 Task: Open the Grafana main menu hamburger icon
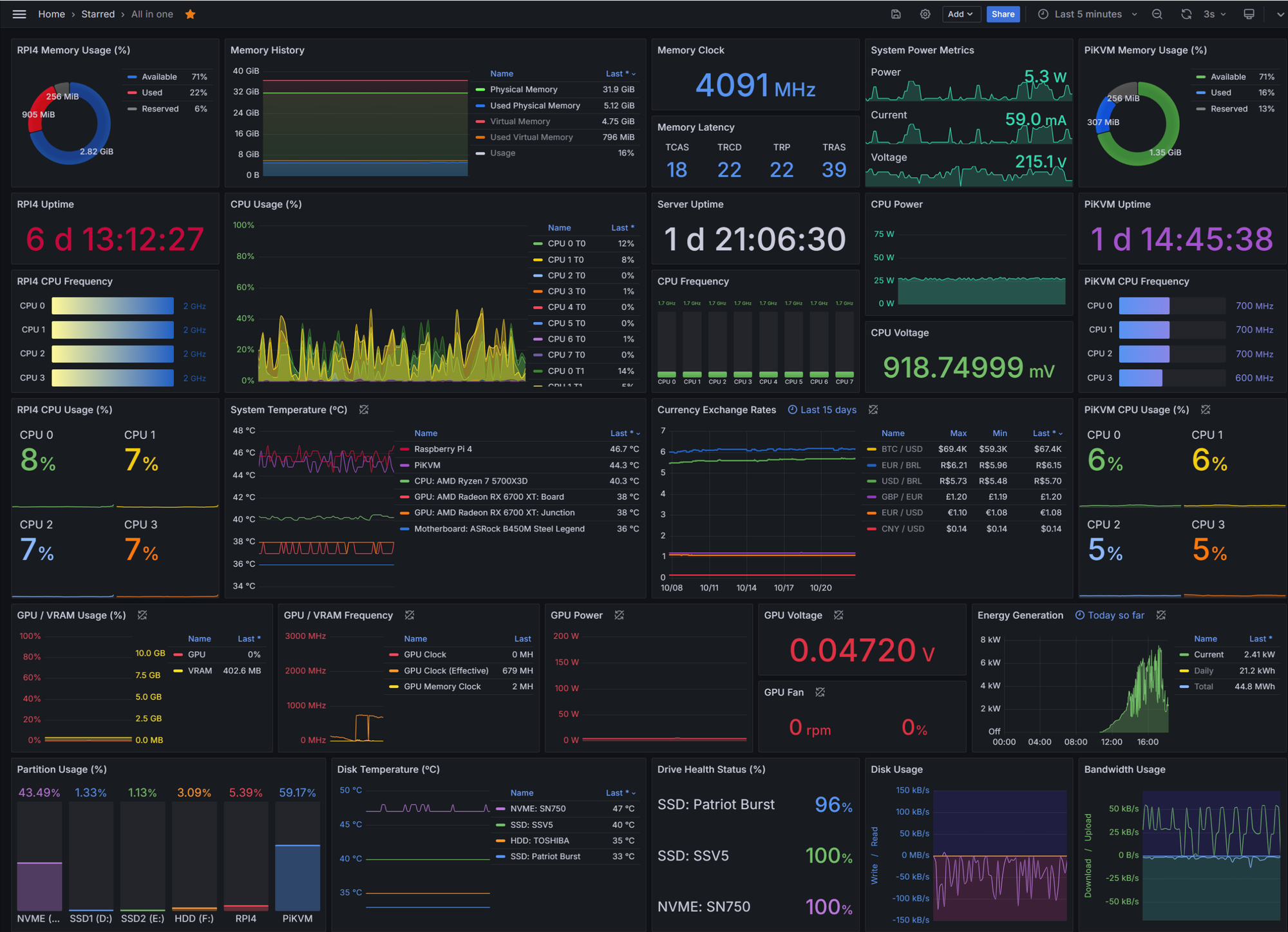click(x=19, y=14)
